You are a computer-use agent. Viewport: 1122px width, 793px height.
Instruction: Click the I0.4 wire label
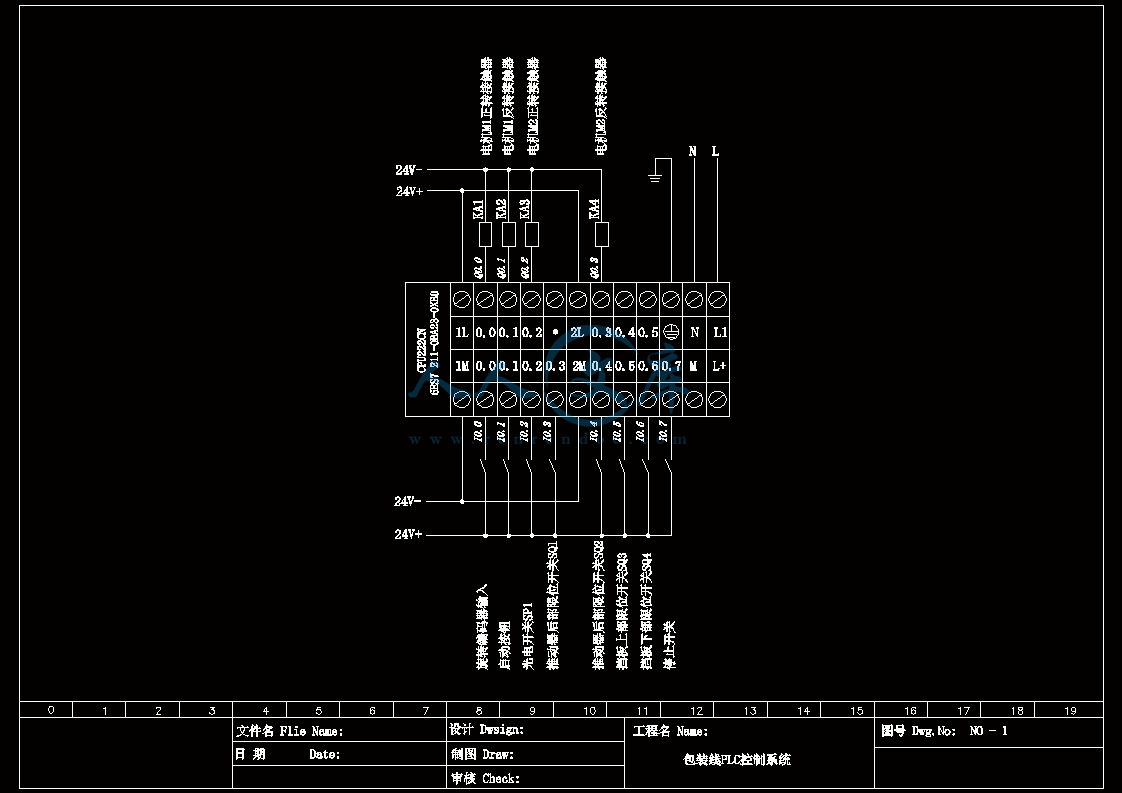click(594, 431)
